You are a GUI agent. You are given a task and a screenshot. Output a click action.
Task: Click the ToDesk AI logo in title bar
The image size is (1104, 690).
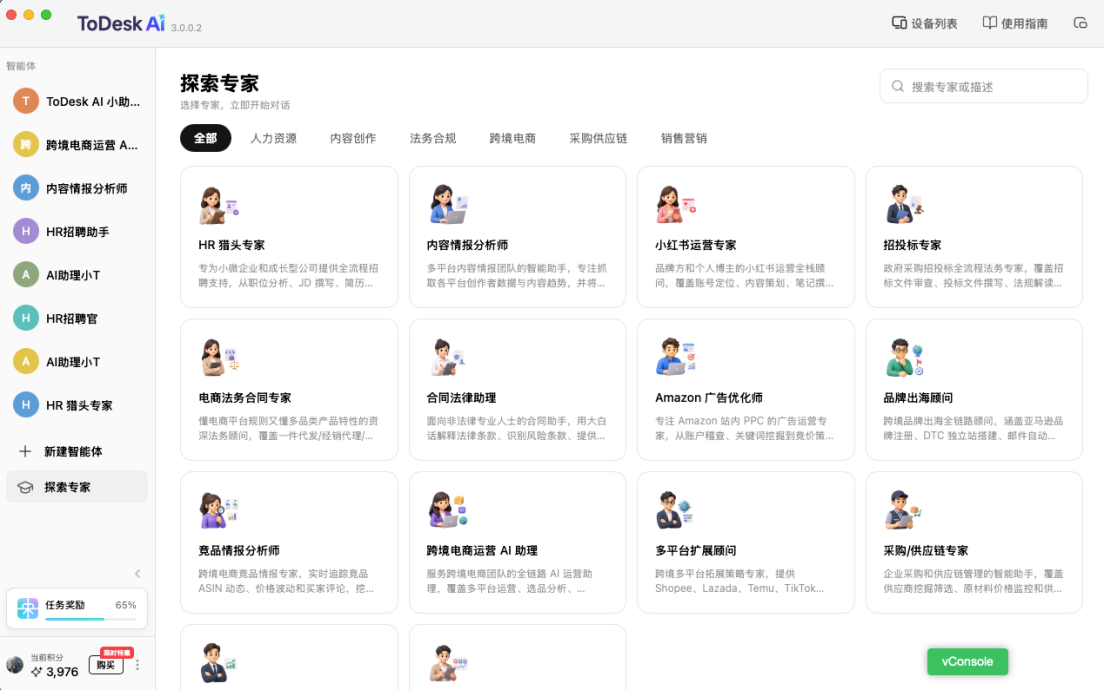pos(121,23)
